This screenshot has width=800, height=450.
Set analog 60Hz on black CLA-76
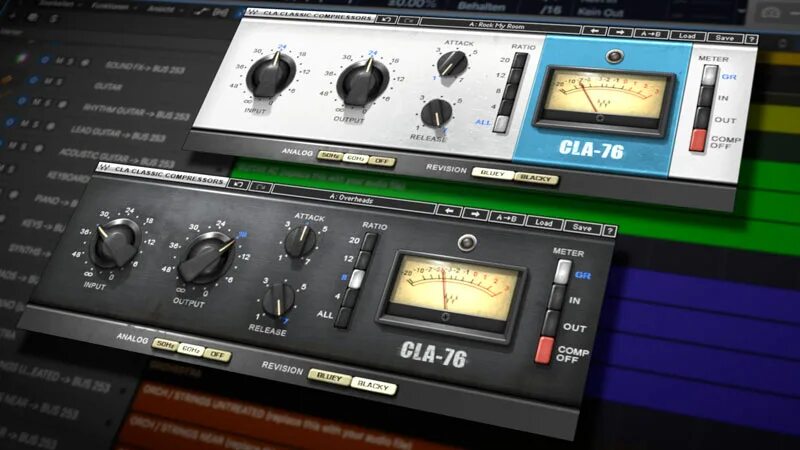[190, 350]
